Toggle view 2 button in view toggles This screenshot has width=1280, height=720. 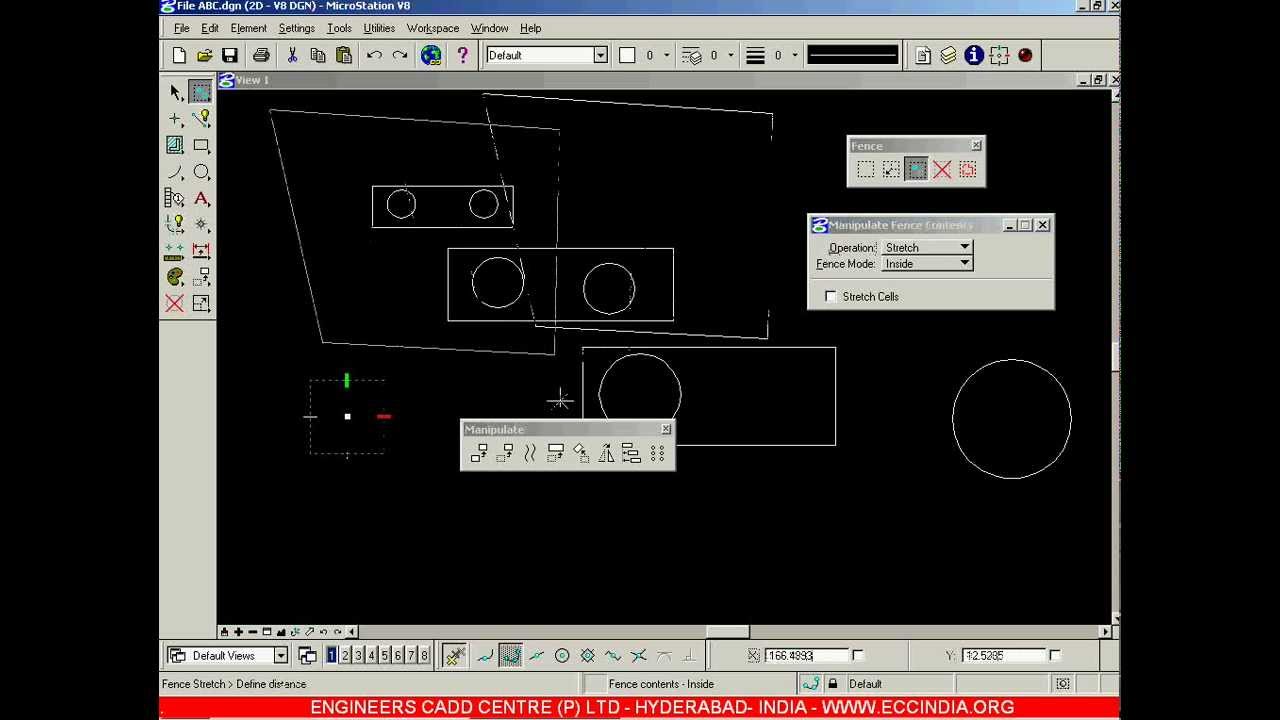point(345,655)
